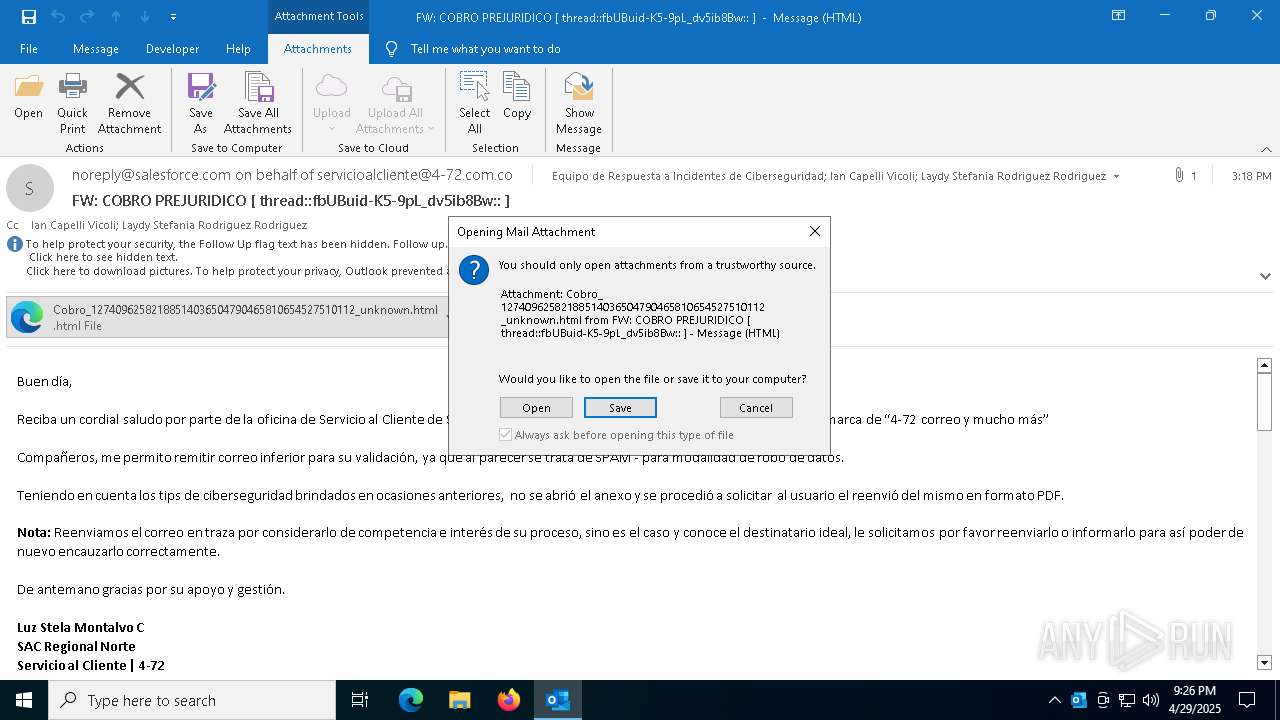Click the Save As ribbon icon
The width and height of the screenshot is (1280, 720).
click(x=200, y=103)
